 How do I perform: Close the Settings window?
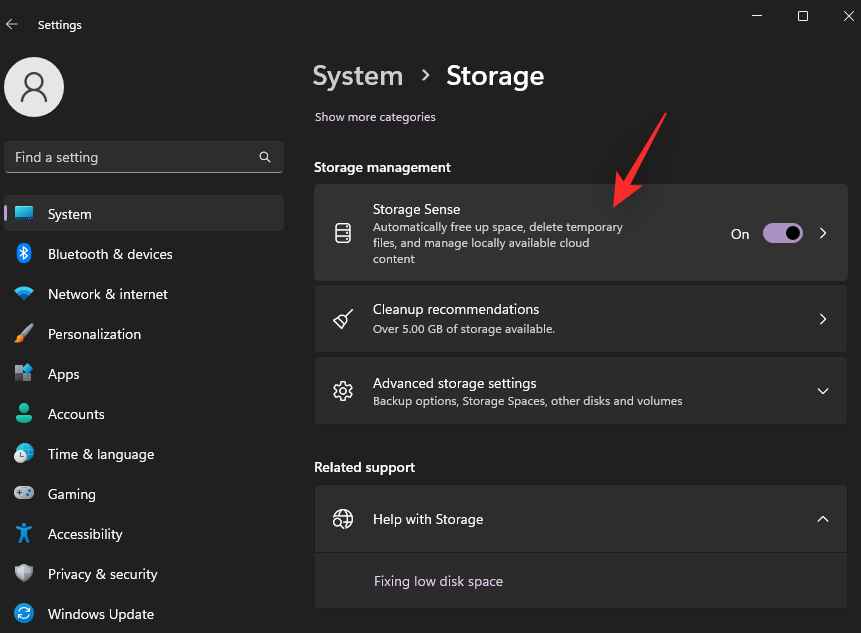point(848,16)
